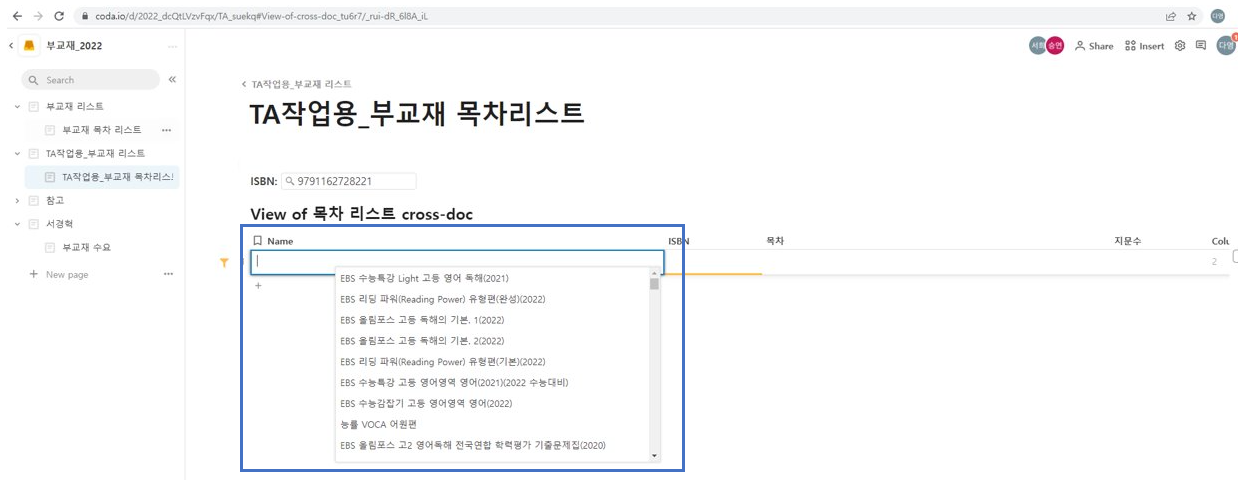1249x495 pixels.
Task: Open the 참고 page
Action: point(55,201)
